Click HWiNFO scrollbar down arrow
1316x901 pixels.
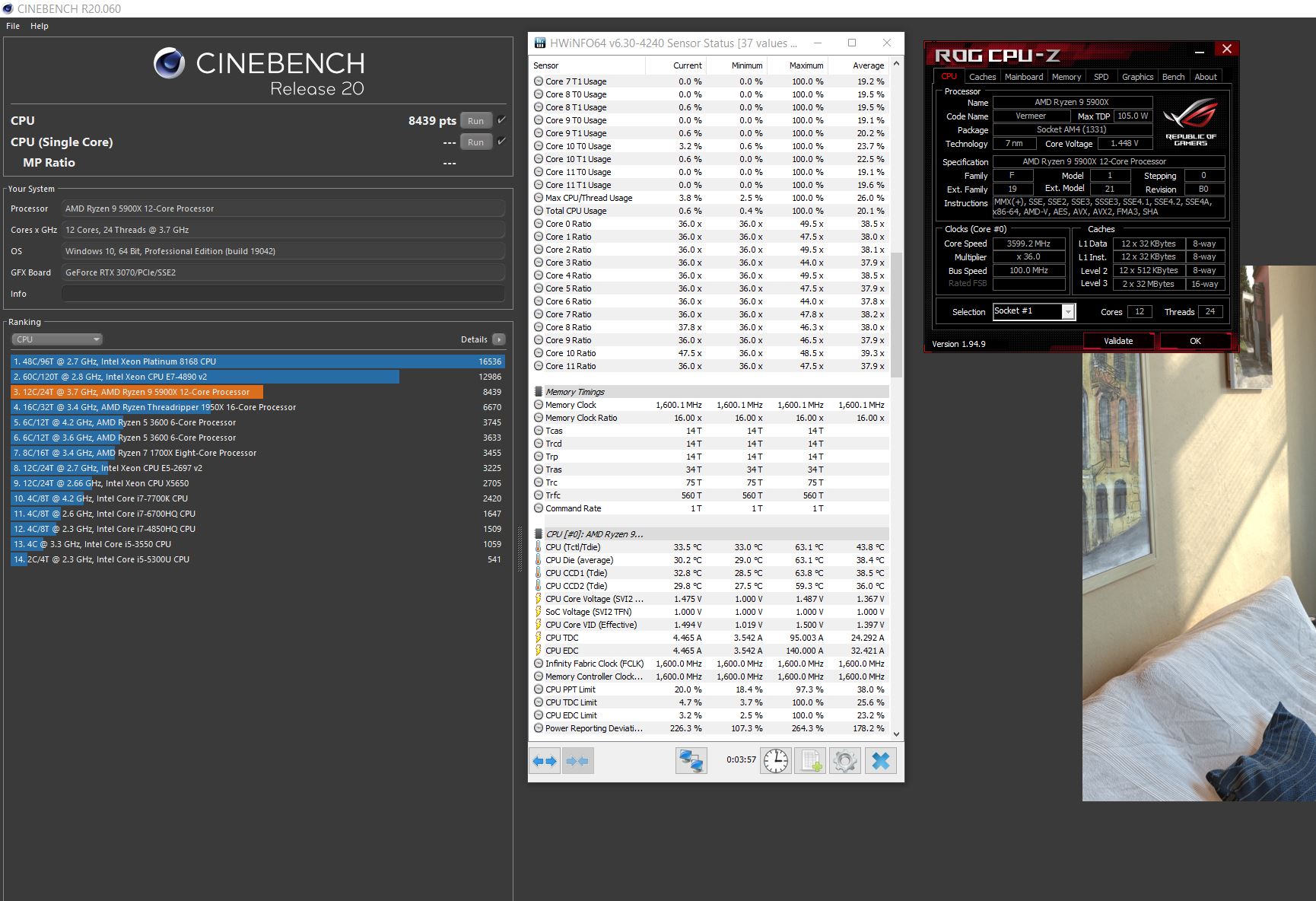click(x=896, y=734)
